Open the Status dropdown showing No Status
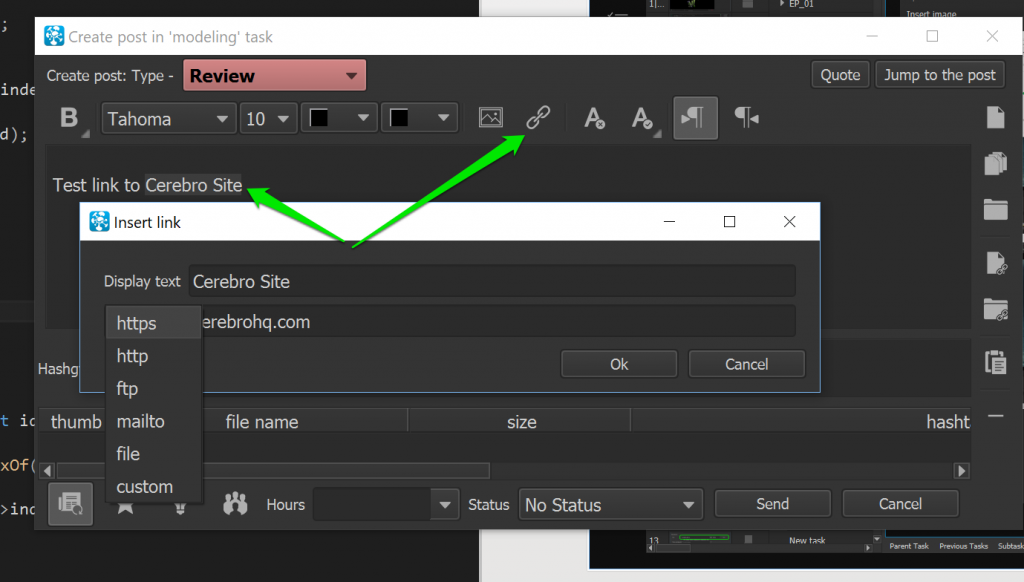Viewport: 1024px width, 582px height. pyautogui.click(x=611, y=504)
